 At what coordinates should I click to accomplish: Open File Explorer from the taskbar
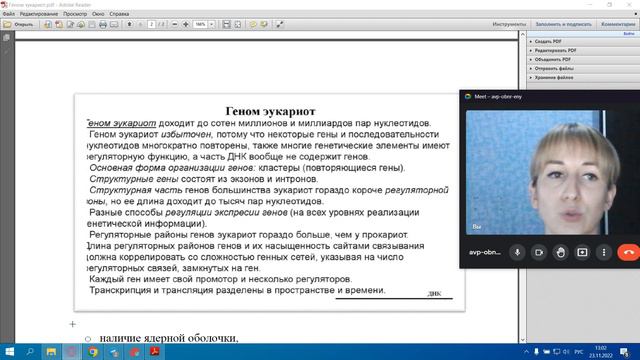[51, 352]
